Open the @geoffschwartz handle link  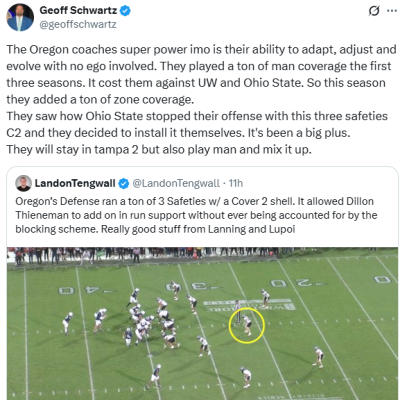click(78, 25)
